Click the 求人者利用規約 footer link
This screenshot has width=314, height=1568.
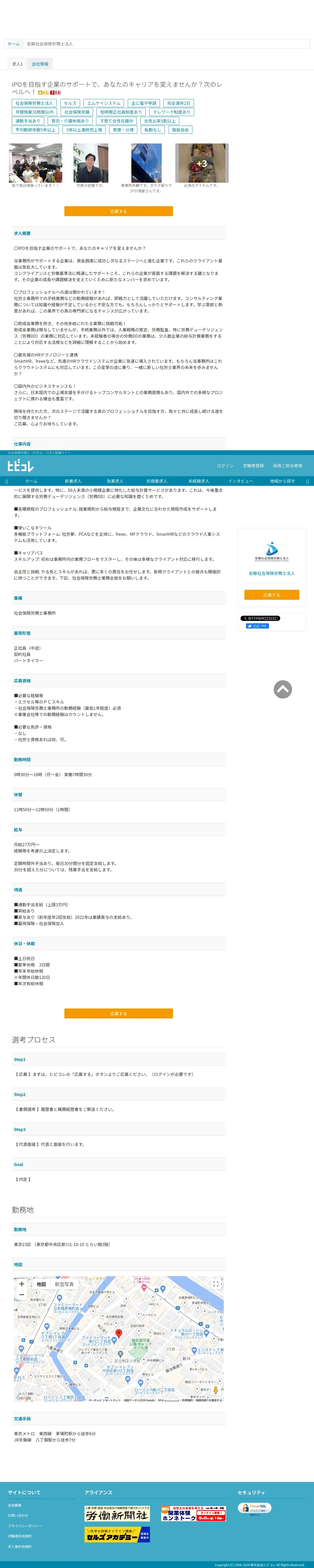click(x=20, y=1547)
